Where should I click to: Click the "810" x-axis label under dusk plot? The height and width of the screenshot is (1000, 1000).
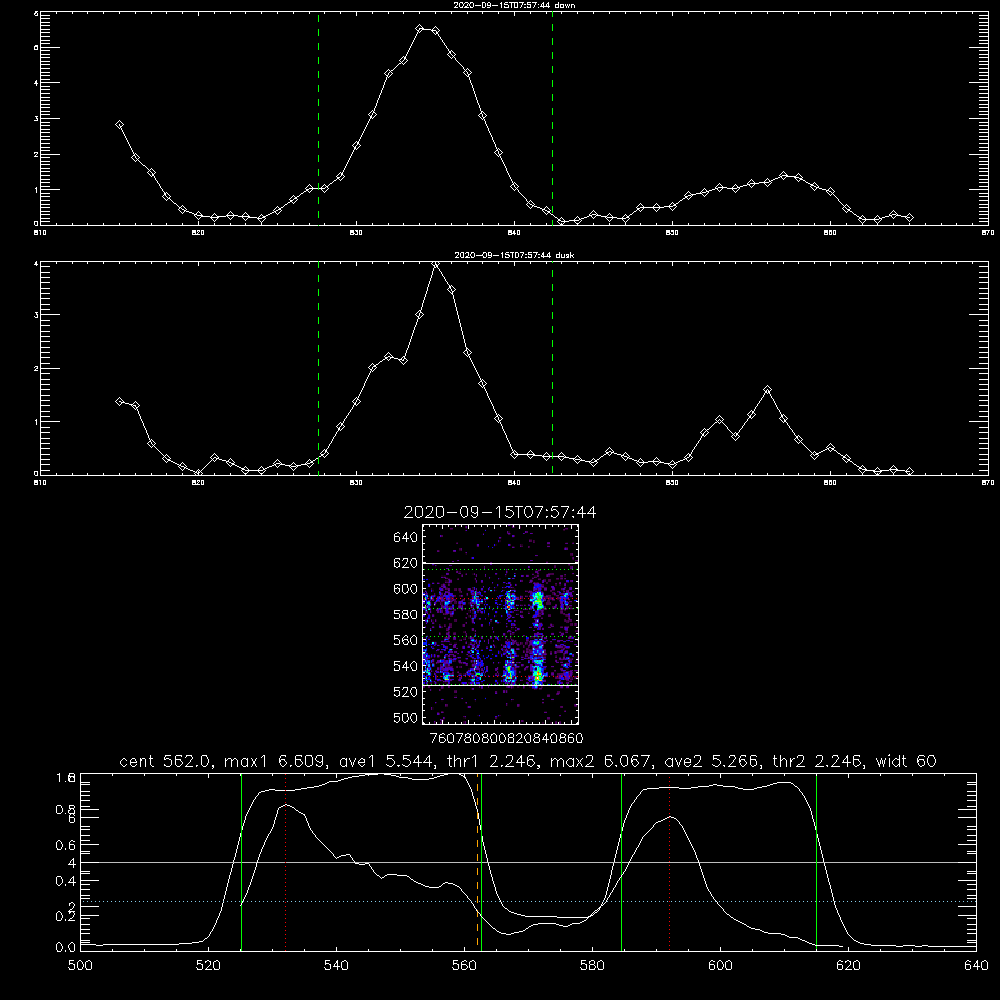click(x=40, y=483)
